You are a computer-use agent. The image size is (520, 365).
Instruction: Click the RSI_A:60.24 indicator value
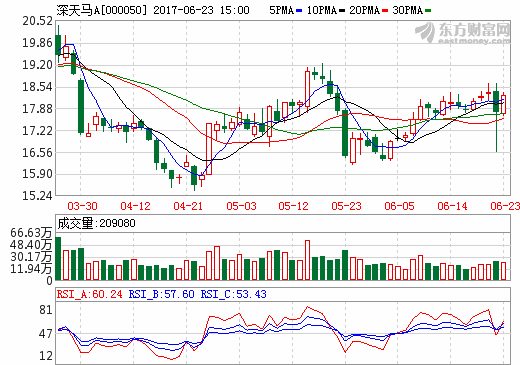coord(89,294)
